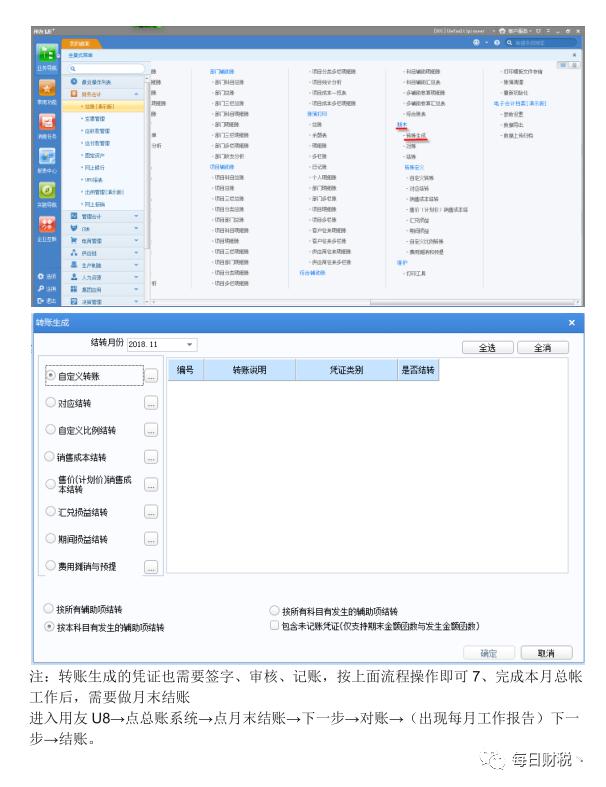Image resolution: width=606 pixels, height=787 pixels.
Task: Click the top-right search input field
Action: (544, 43)
